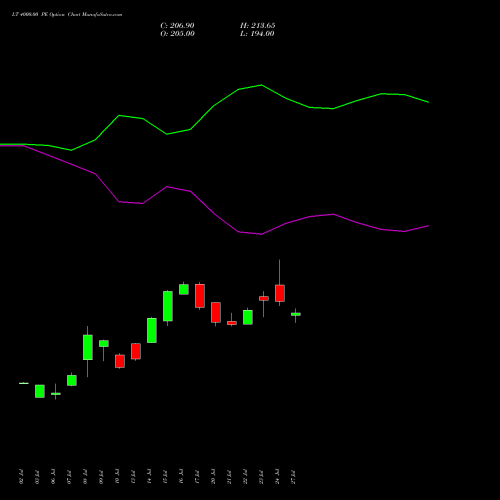The height and width of the screenshot is (500, 500).
Task: Click the peak of the green indicator line
Action: coord(261,85)
